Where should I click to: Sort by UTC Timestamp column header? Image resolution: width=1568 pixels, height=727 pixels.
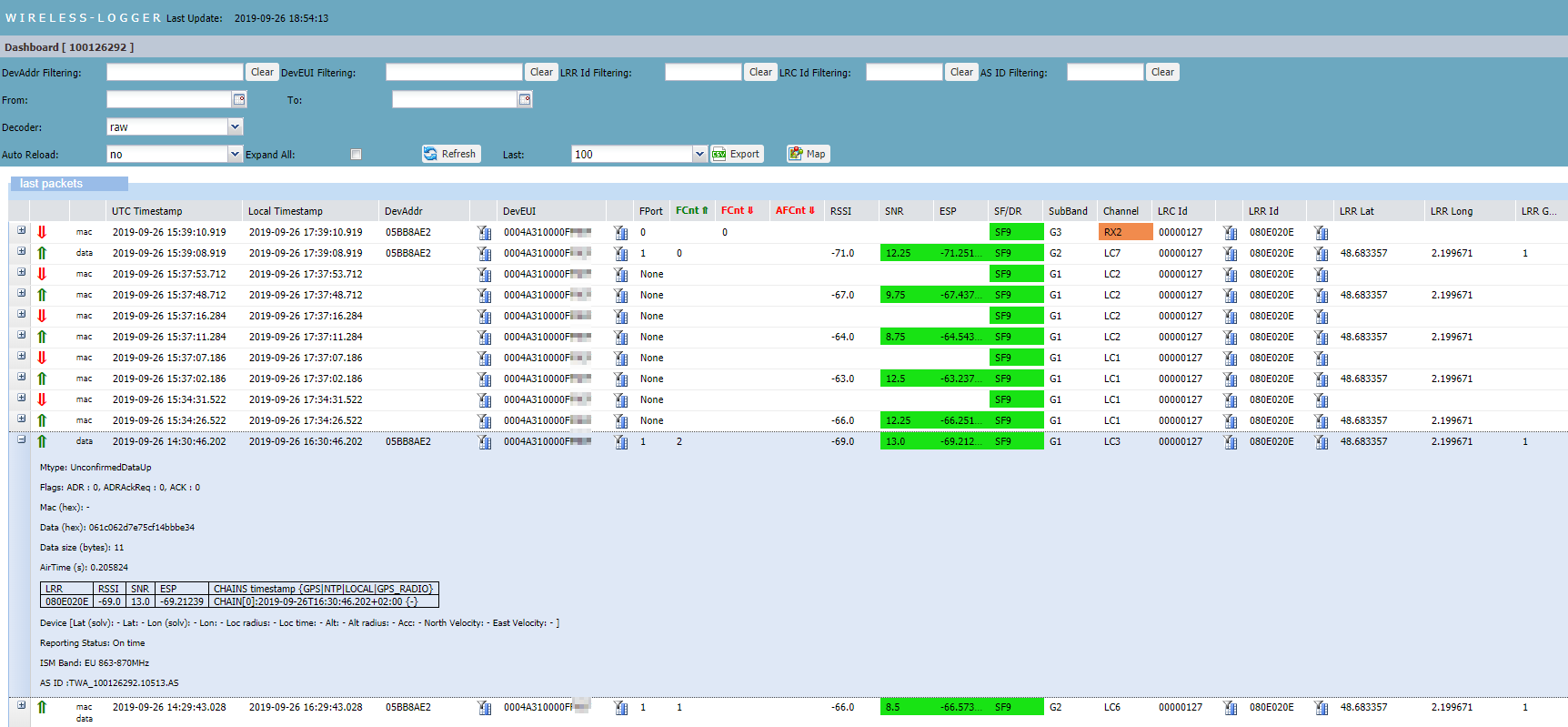(x=146, y=211)
